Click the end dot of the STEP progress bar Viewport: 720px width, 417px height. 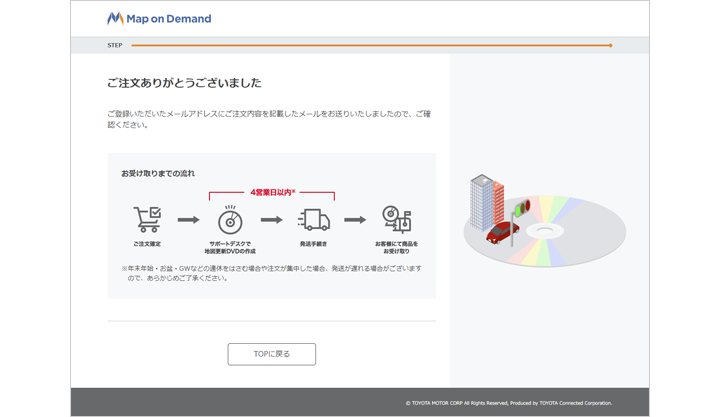coord(610,45)
